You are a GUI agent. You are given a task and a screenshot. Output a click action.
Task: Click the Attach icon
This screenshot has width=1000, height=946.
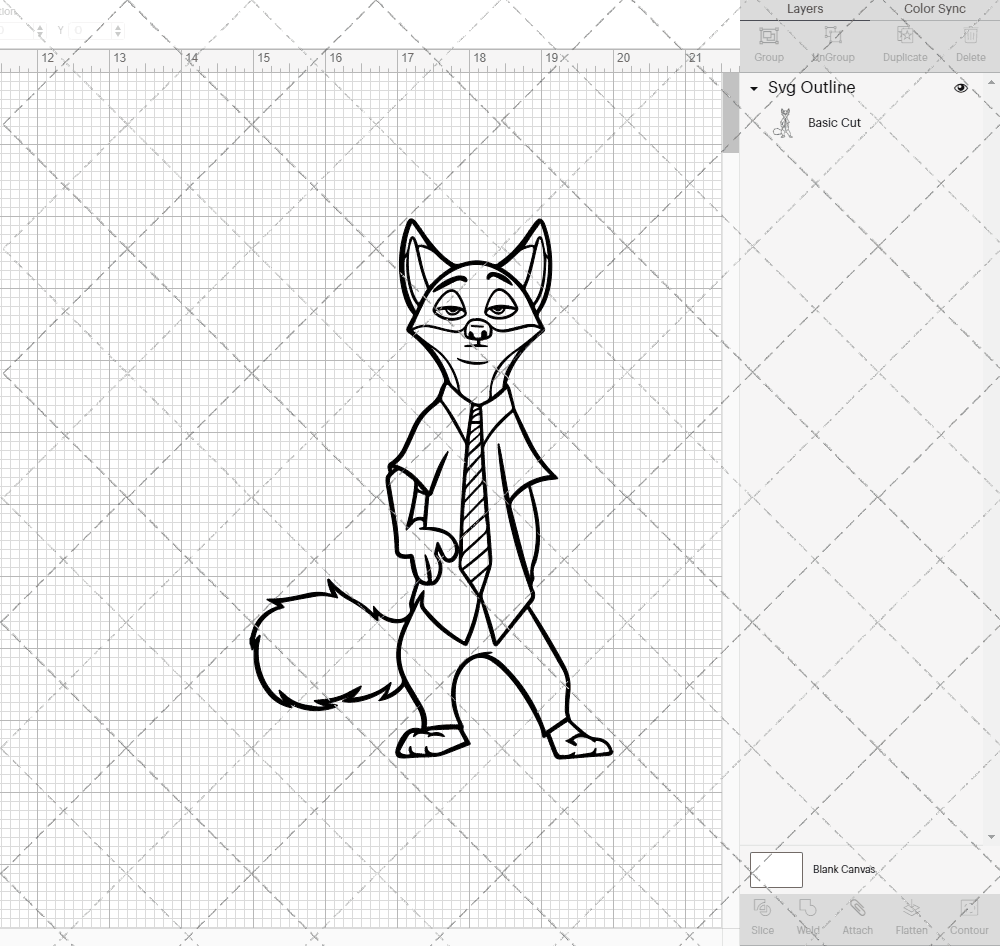[857, 918]
